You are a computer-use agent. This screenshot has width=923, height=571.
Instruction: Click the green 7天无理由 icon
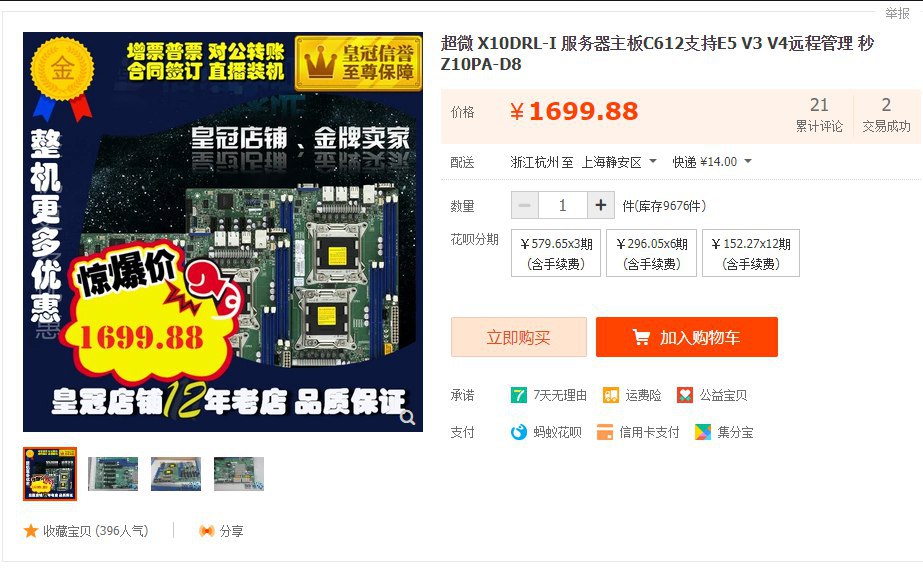(x=519, y=395)
